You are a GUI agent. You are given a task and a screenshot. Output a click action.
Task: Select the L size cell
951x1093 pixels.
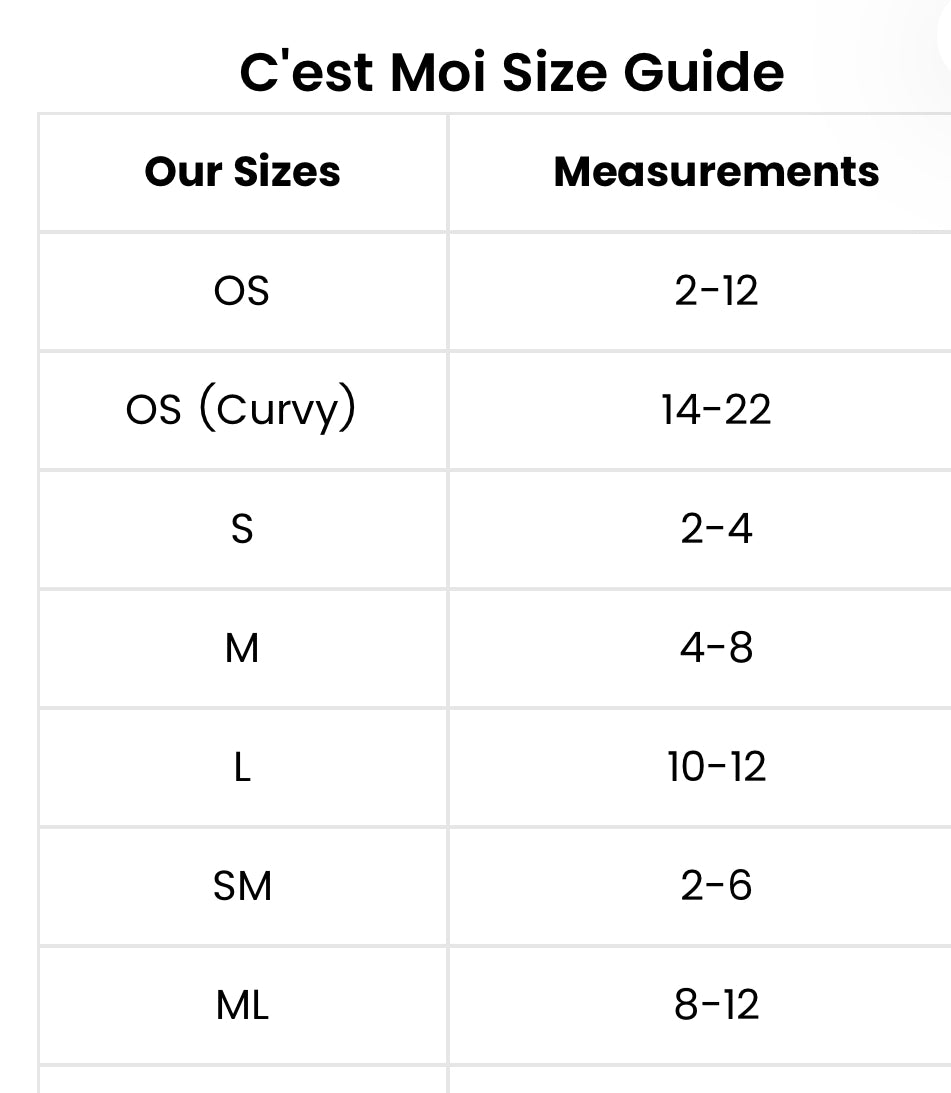click(x=242, y=767)
